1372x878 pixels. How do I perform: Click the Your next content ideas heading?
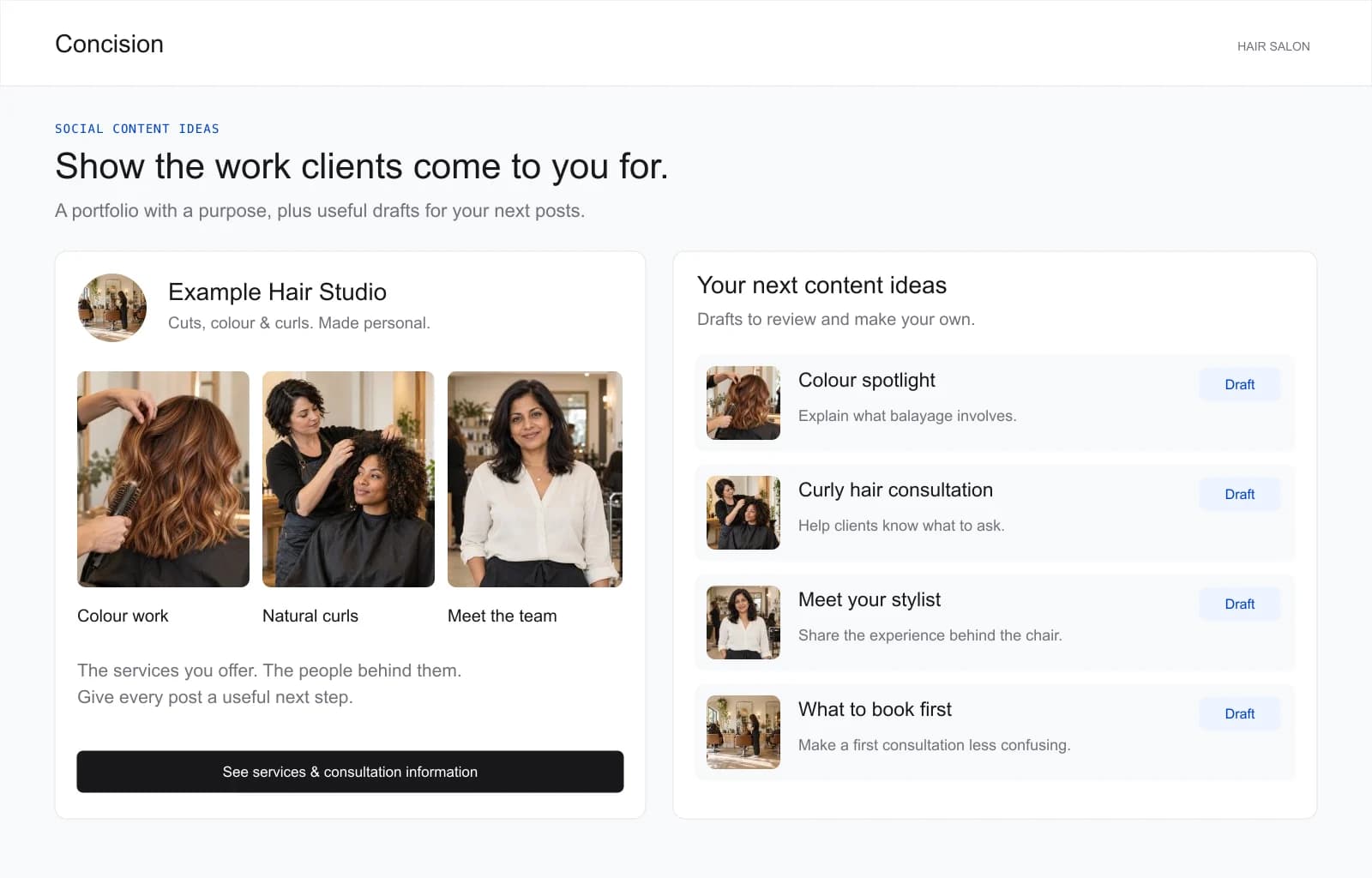click(821, 285)
